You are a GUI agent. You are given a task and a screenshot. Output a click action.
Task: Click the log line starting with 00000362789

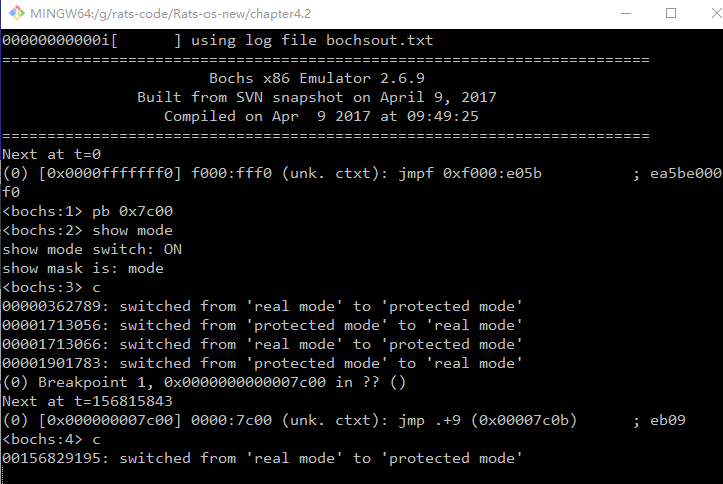(x=263, y=306)
